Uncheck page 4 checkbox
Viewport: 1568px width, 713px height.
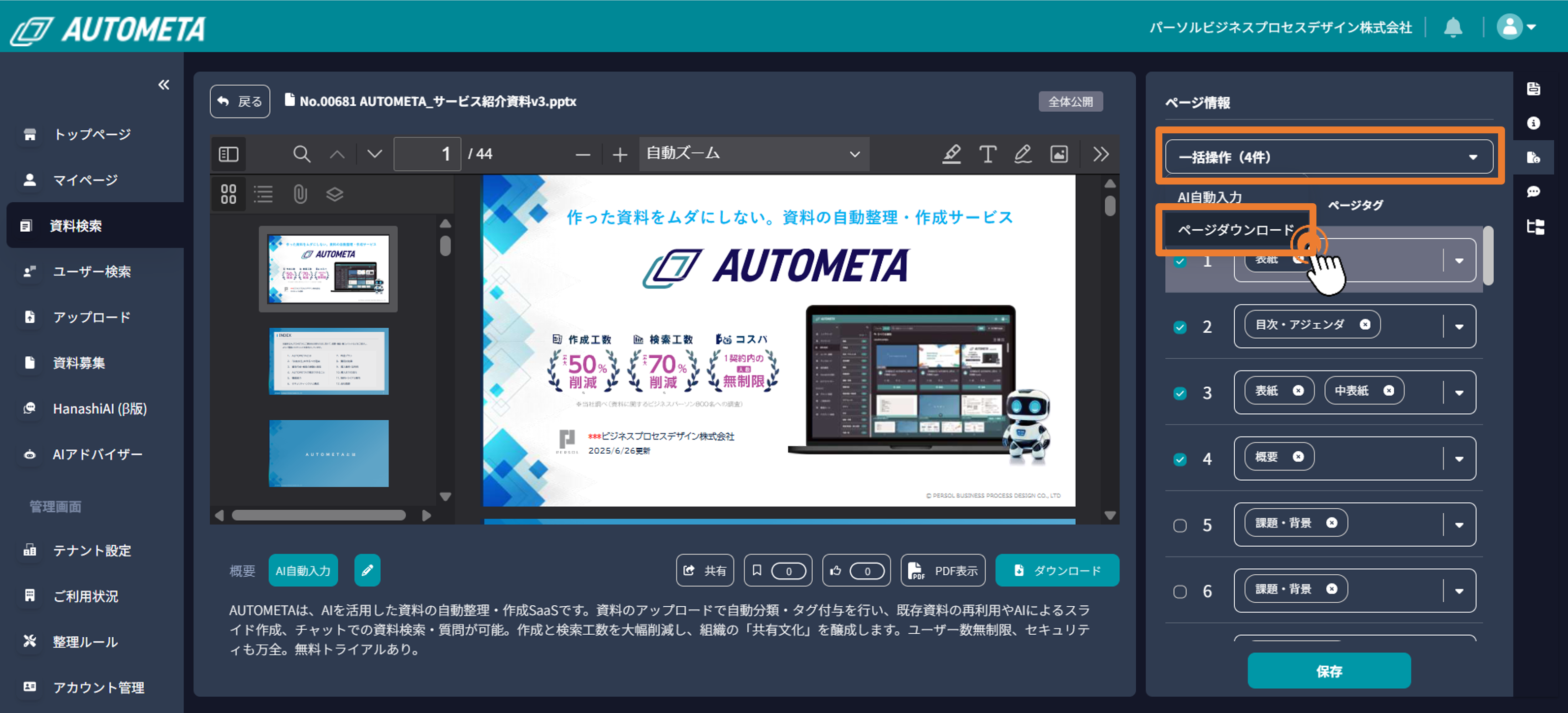(x=1180, y=459)
